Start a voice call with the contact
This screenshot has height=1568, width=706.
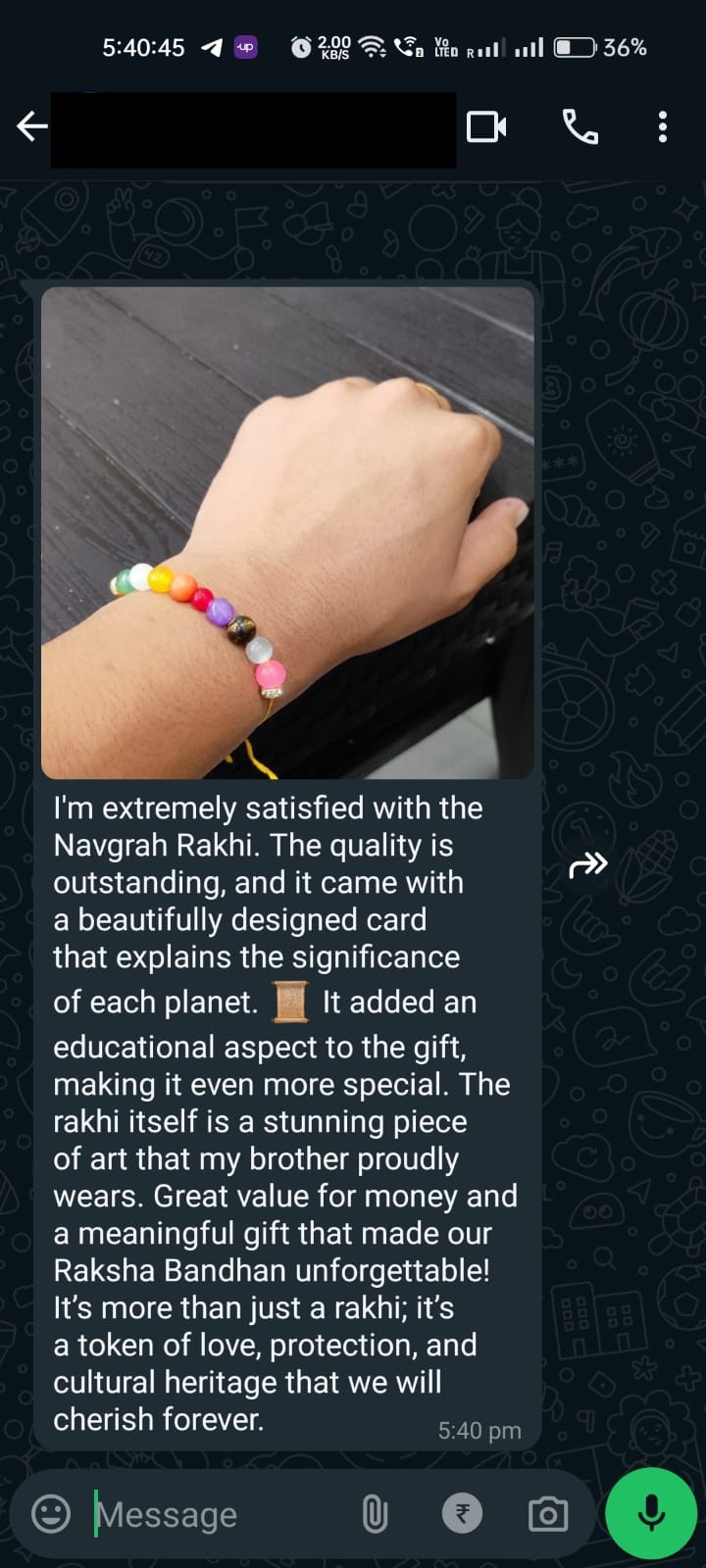(580, 126)
